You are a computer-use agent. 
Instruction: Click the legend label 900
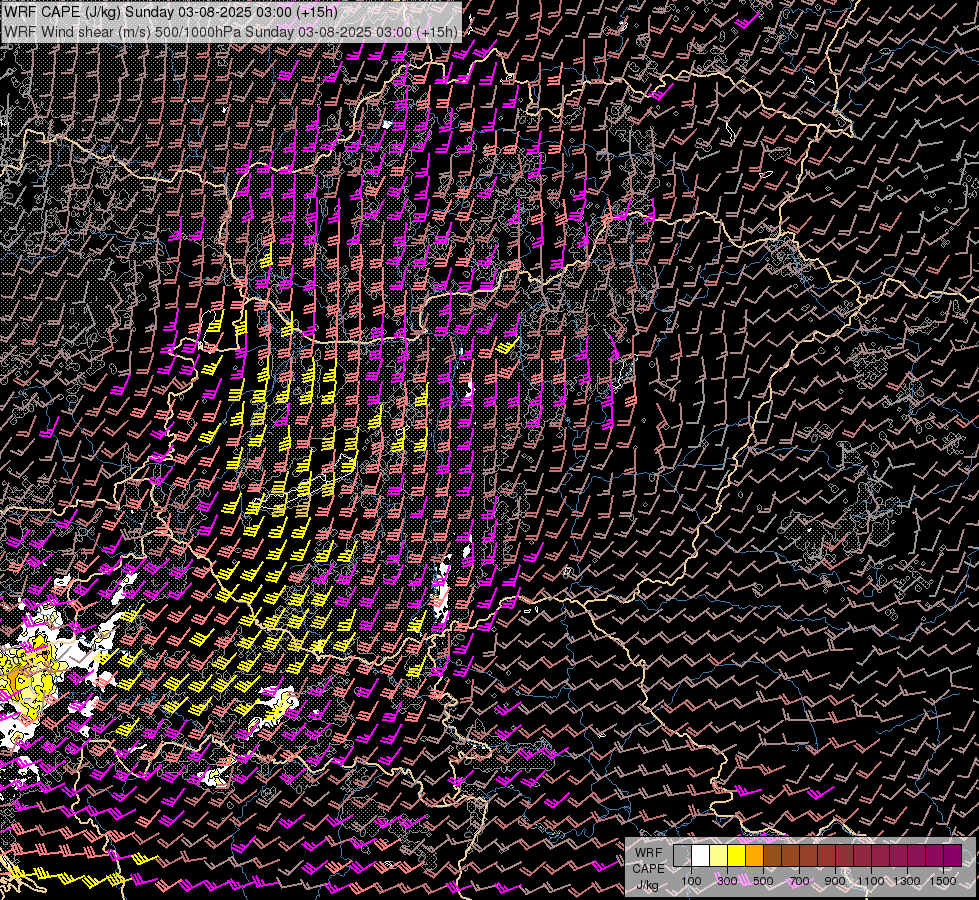pyautogui.click(x=835, y=881)
